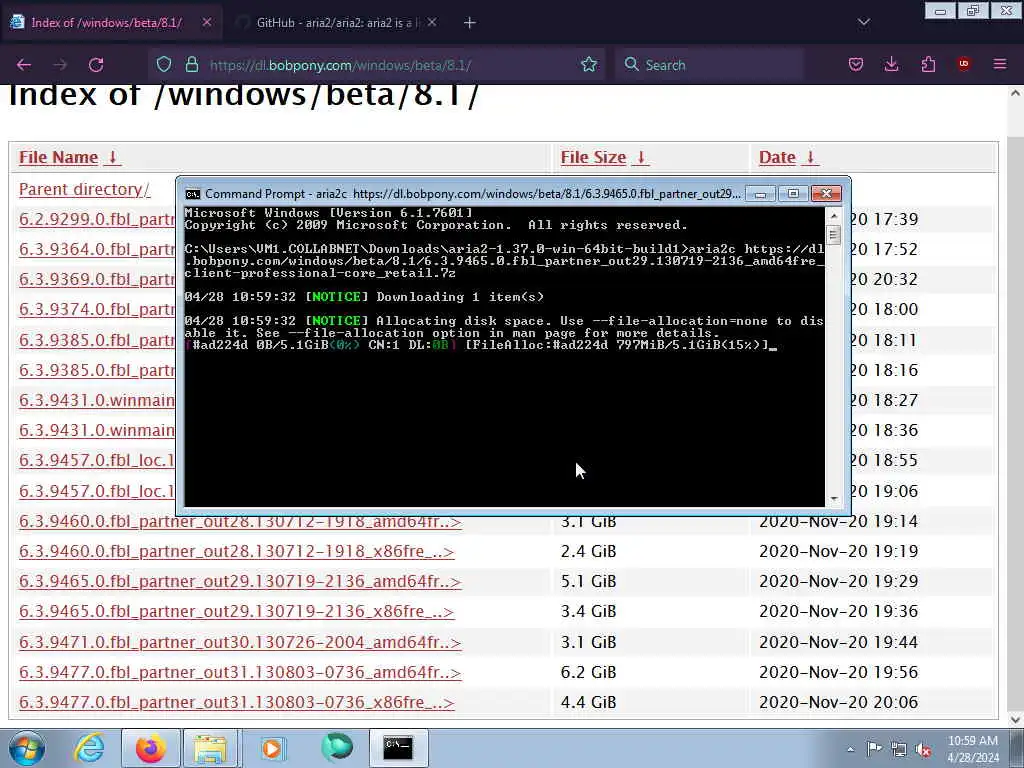Close the Command Prompt window
The width and height of the screenshot is (1024, 768).
coord(826,194)
